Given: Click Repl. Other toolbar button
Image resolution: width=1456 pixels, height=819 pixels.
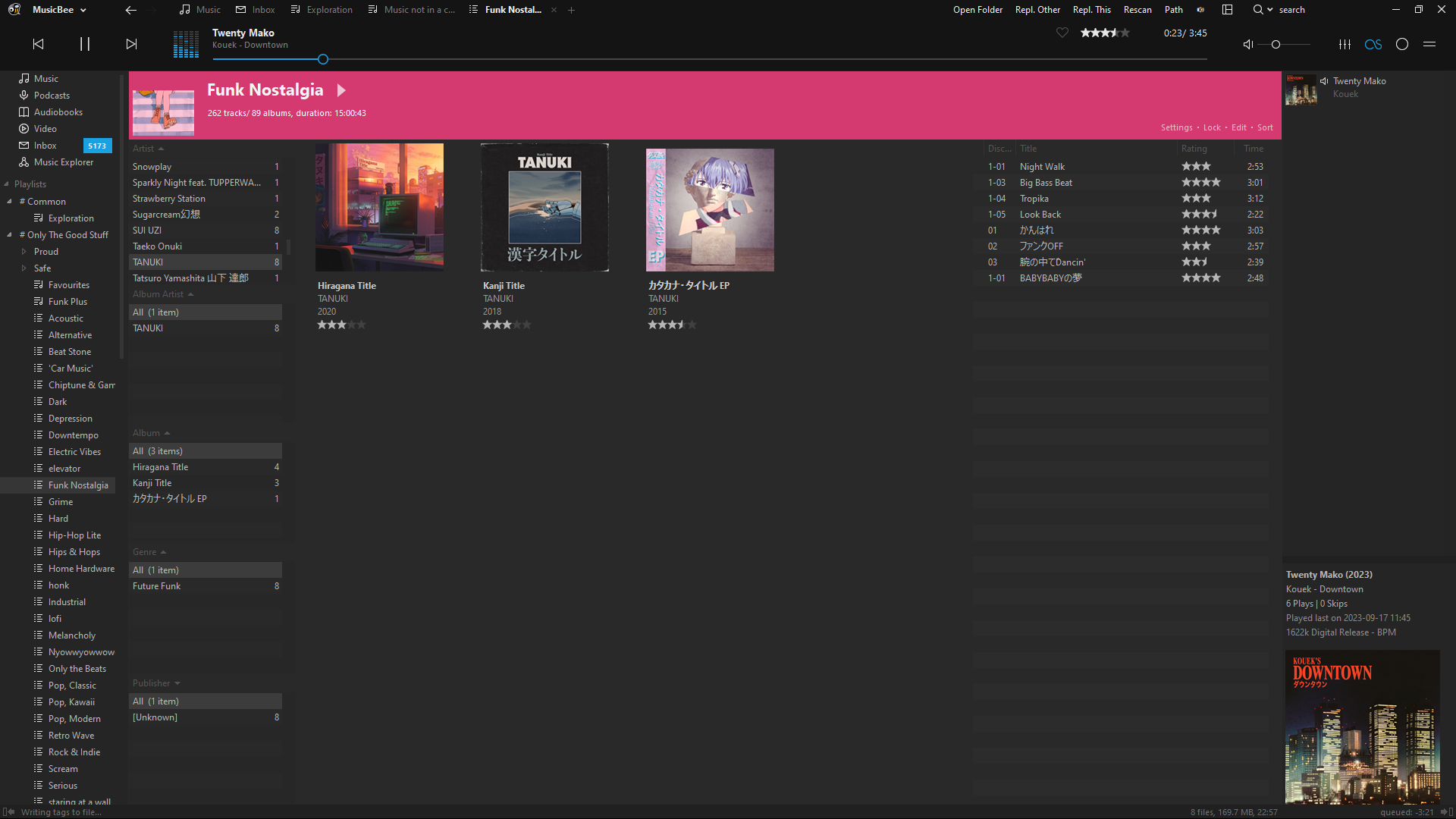Looking at the screenshot, I should click(1037, 10).
